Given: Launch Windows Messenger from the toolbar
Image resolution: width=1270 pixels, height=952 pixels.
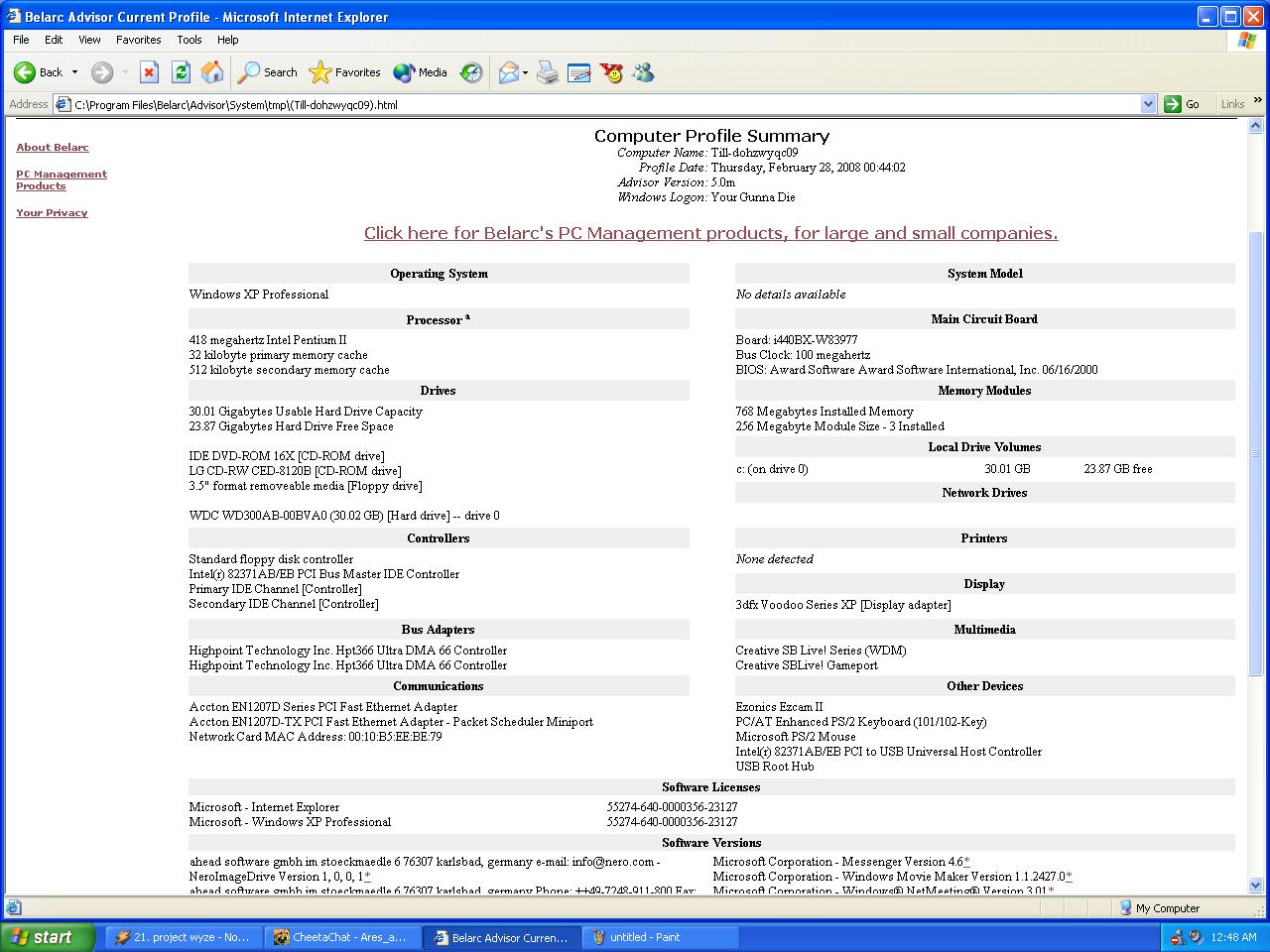Looking at the screenshot, I should (x=643, y=72).
